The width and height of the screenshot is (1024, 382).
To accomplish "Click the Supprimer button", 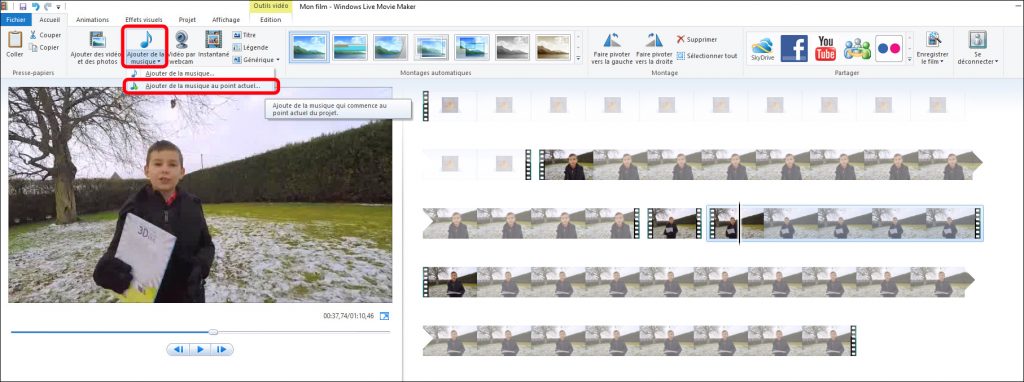I will point(697,39).
